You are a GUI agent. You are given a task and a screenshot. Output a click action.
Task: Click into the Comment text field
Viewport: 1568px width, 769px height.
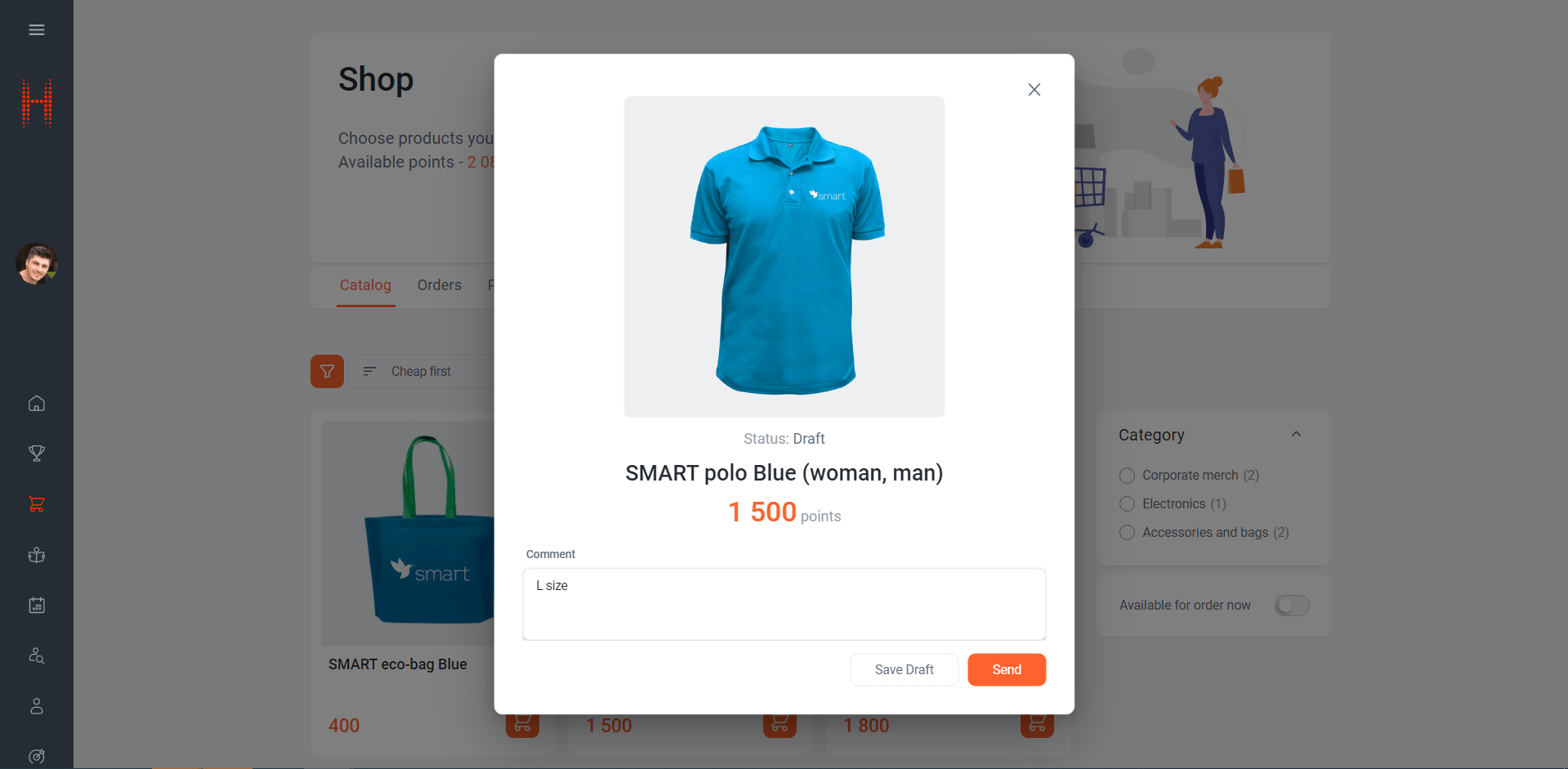[784, 605]
